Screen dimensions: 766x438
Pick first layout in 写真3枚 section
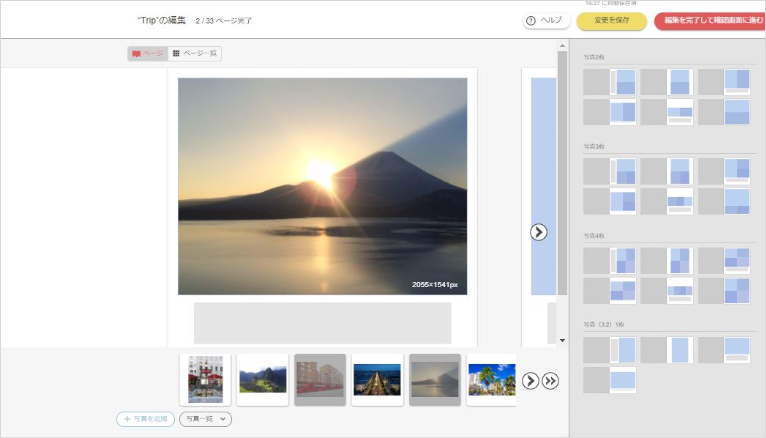point(609,171)
